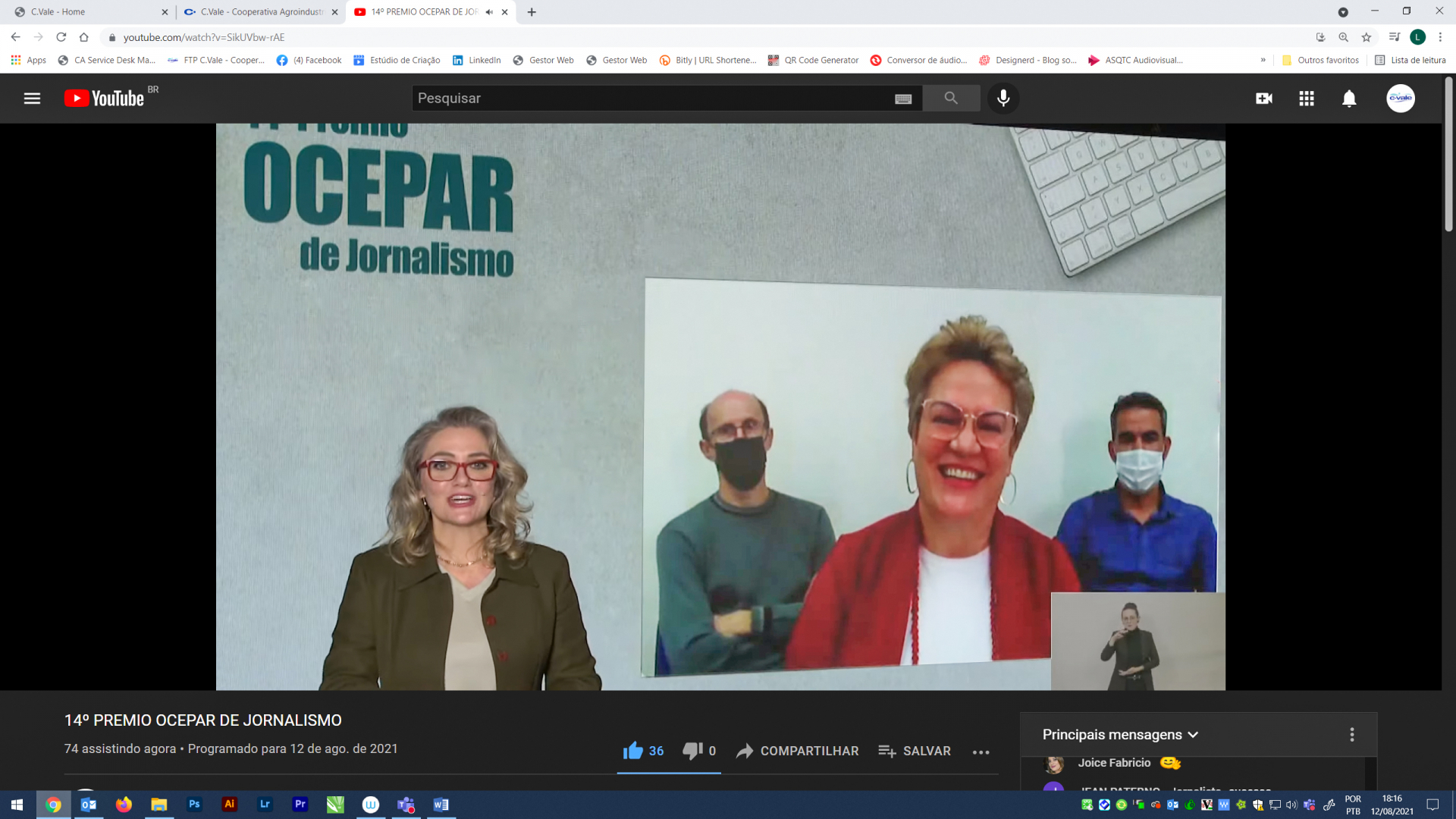This screenshot has width=1456, height=819.
Task: Open Word from the taskbar
Action: 441,805
